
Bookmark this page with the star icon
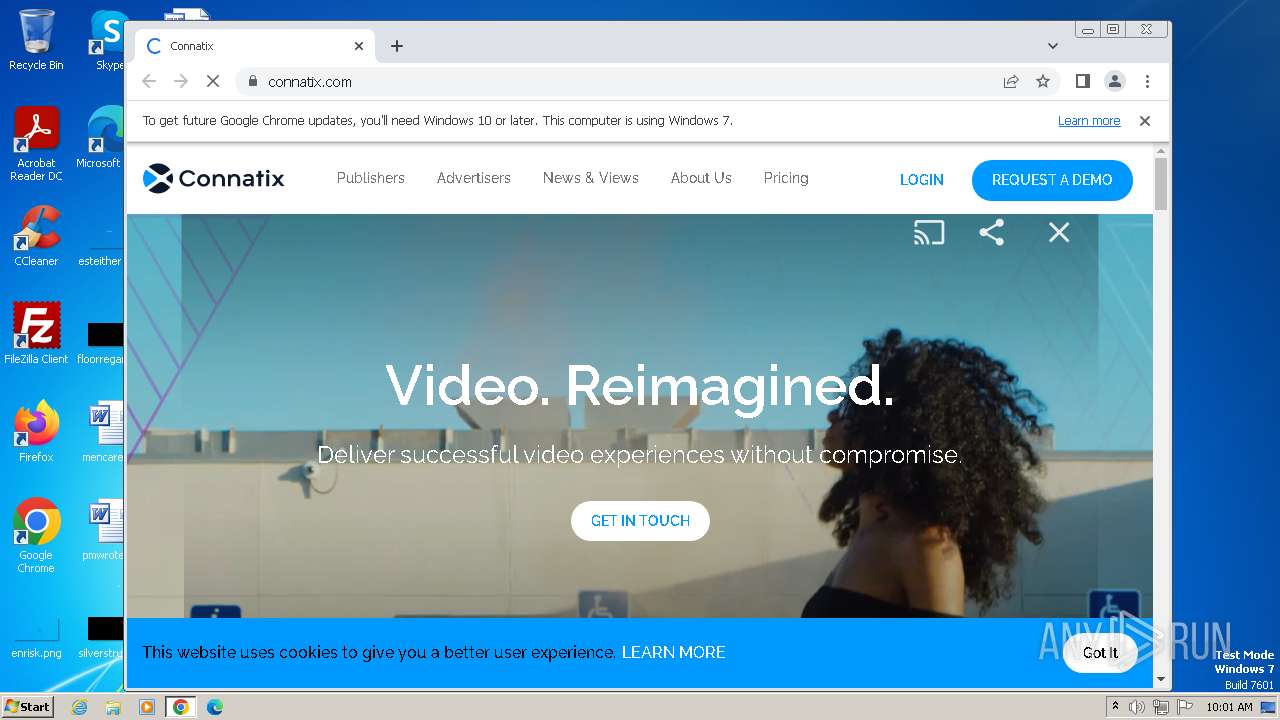click(x=1043, y=82)
